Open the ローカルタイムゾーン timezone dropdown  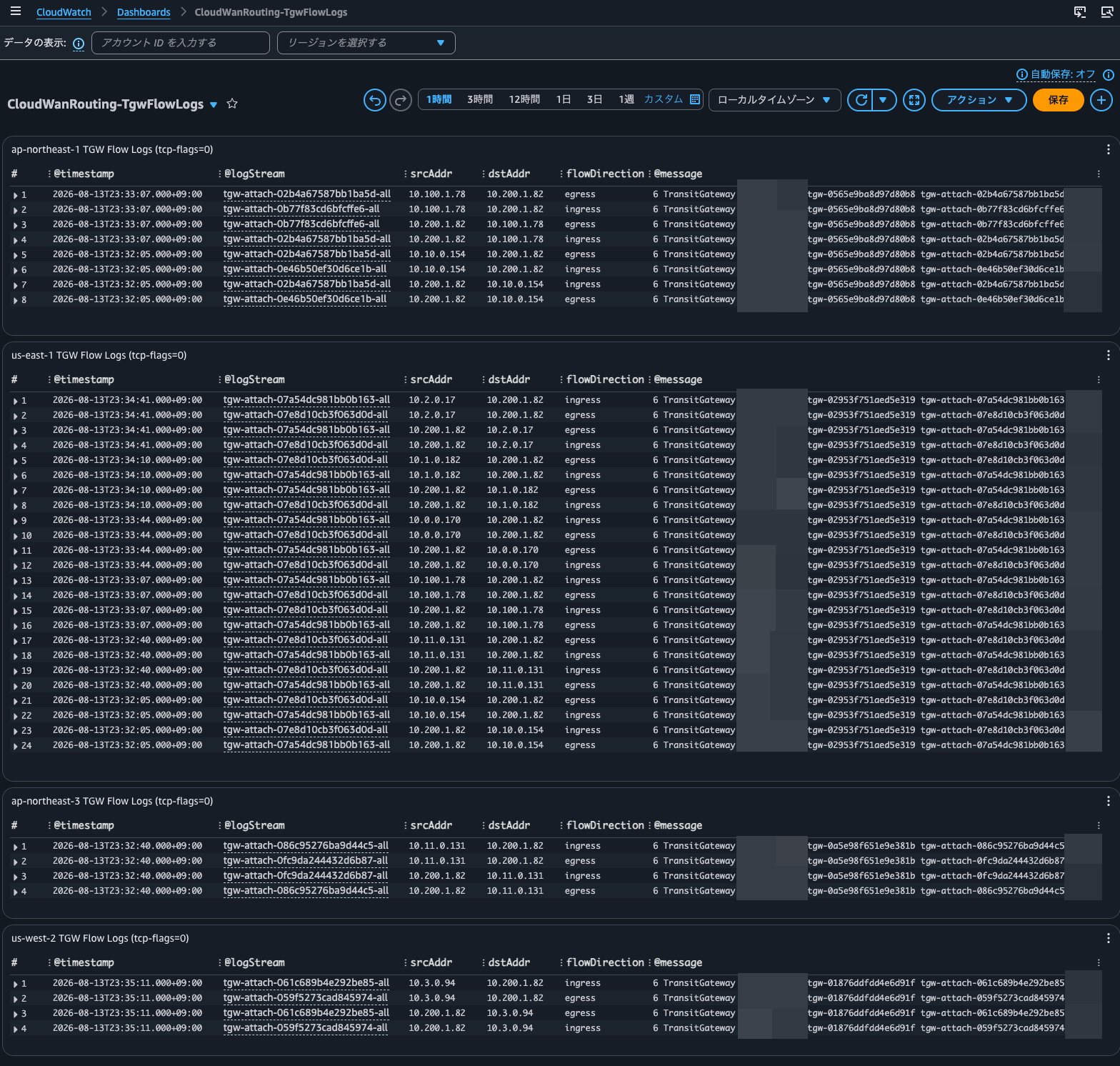pyautogui.click(x=774, y=100)
